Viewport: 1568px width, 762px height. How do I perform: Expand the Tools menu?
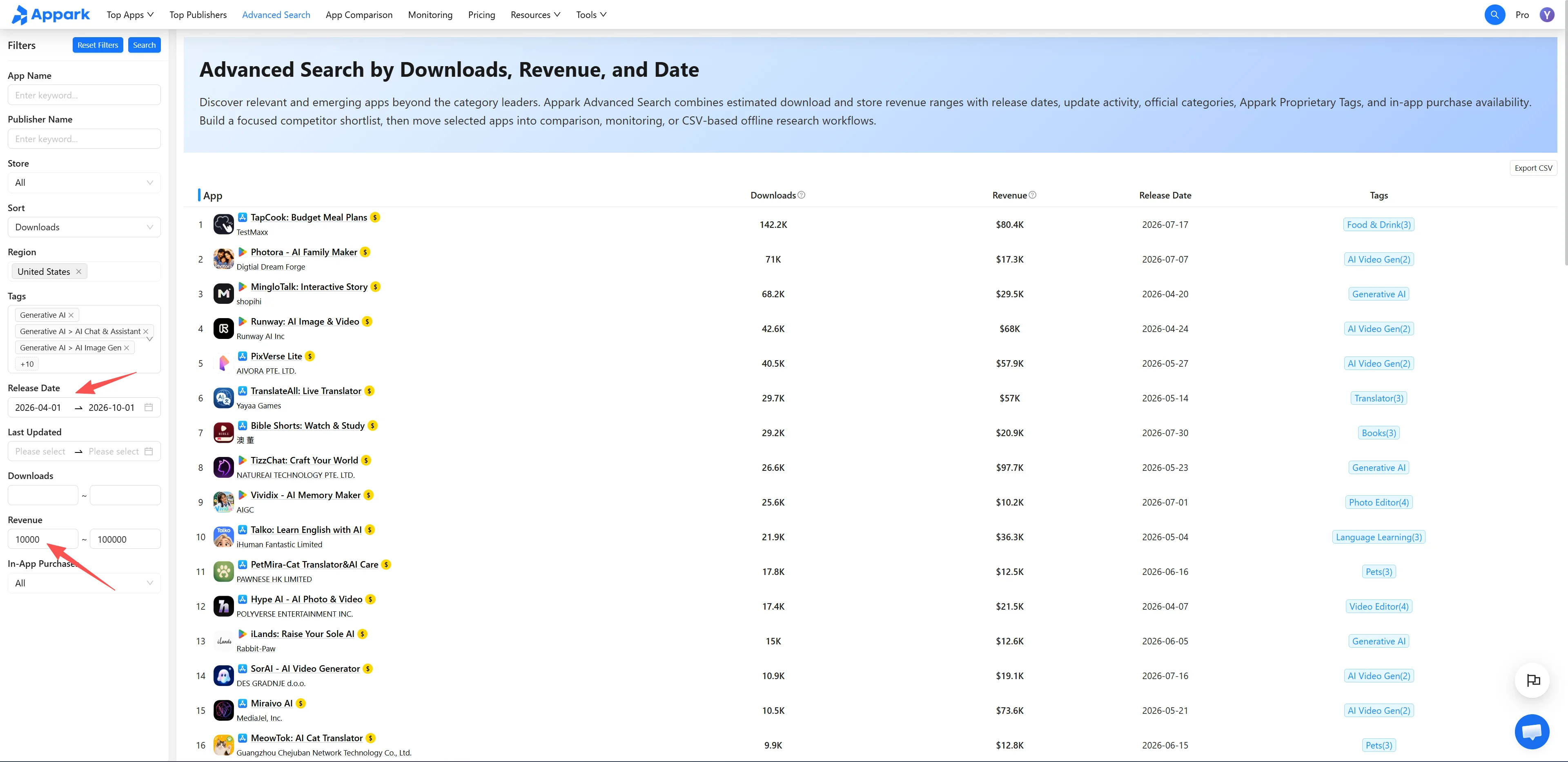tap(591, 15)
